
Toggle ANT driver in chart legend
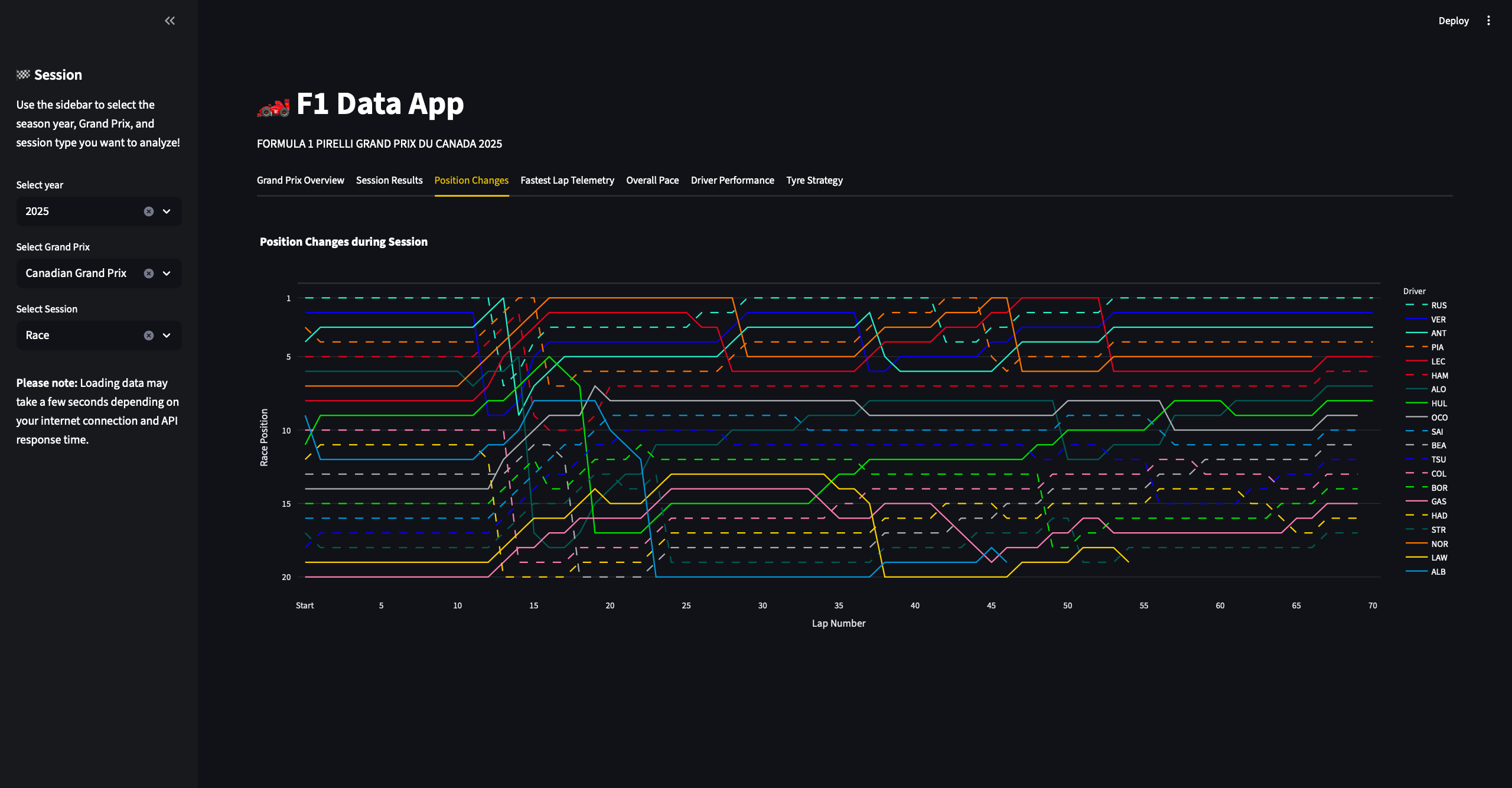click(x=1426, y=333)
